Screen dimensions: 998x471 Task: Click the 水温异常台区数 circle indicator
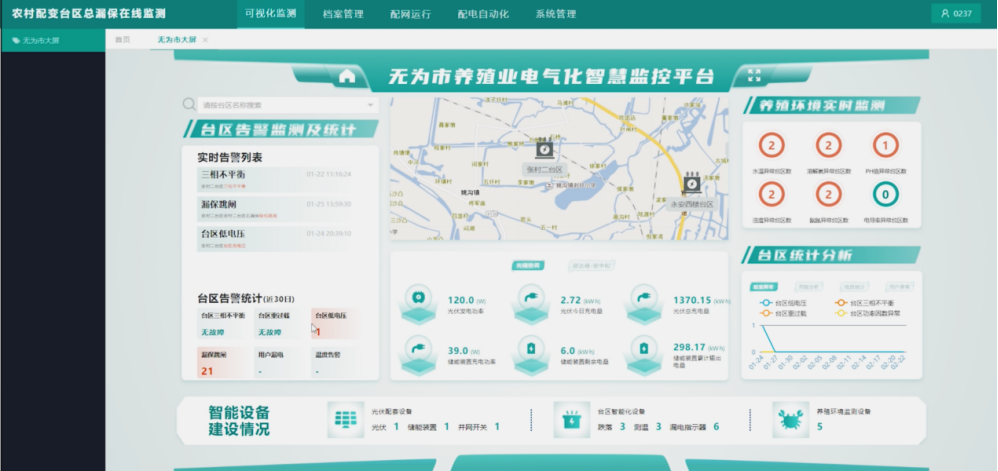point(771,146)
